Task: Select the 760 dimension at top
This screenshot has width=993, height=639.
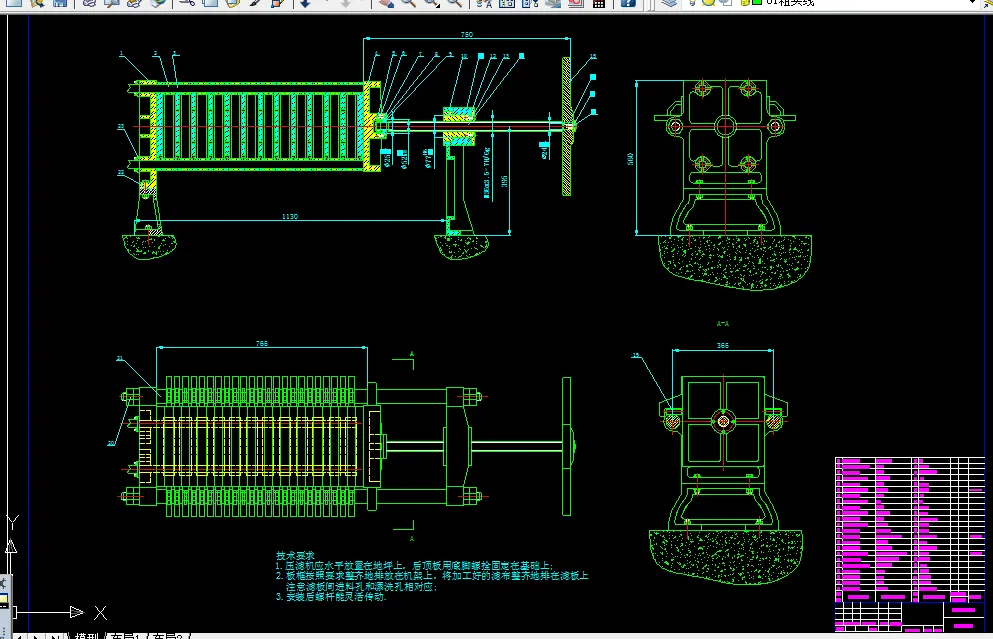Action: pos(466,35)
